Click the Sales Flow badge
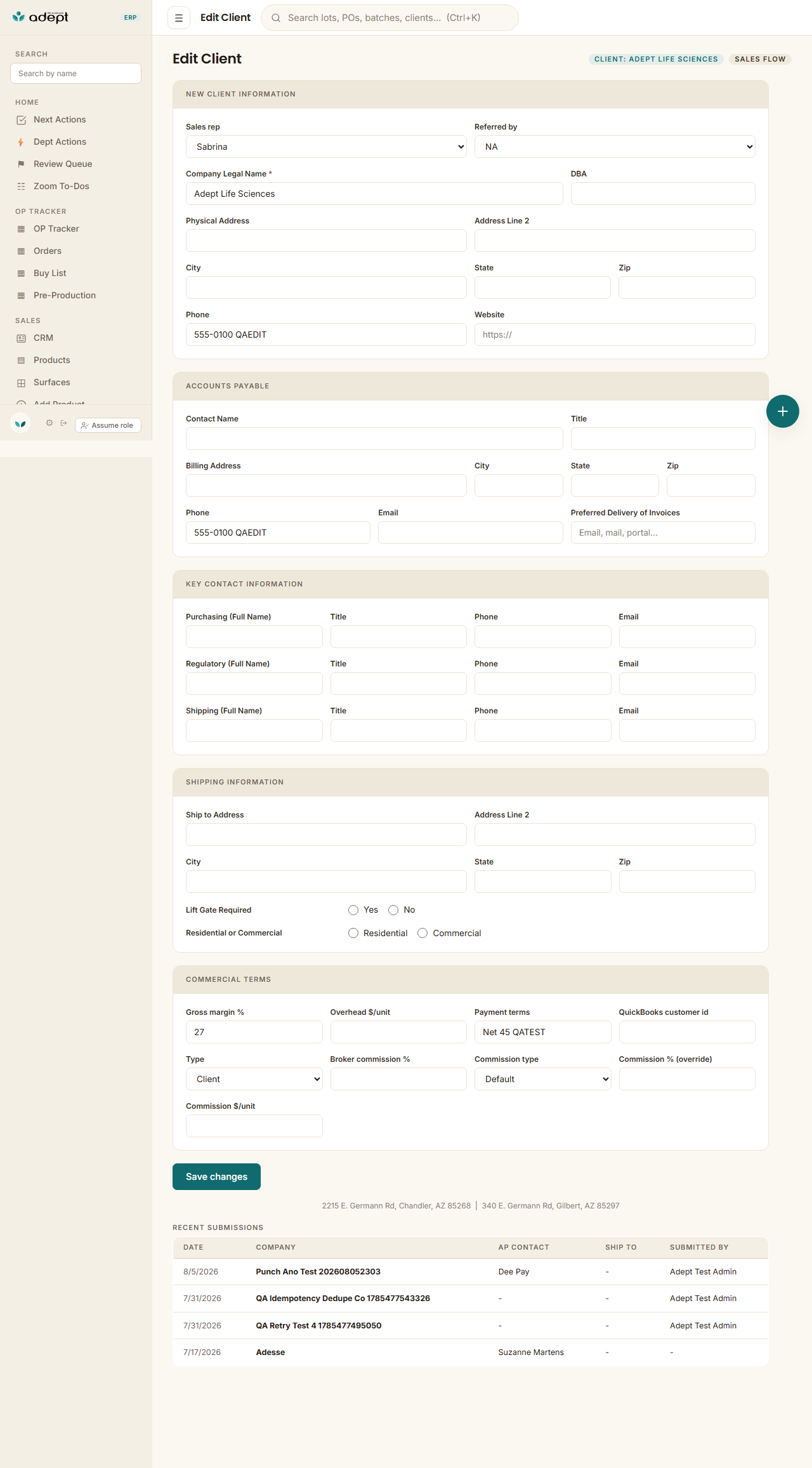Viewport: 812px width, 1468px height. pos(760,59)
